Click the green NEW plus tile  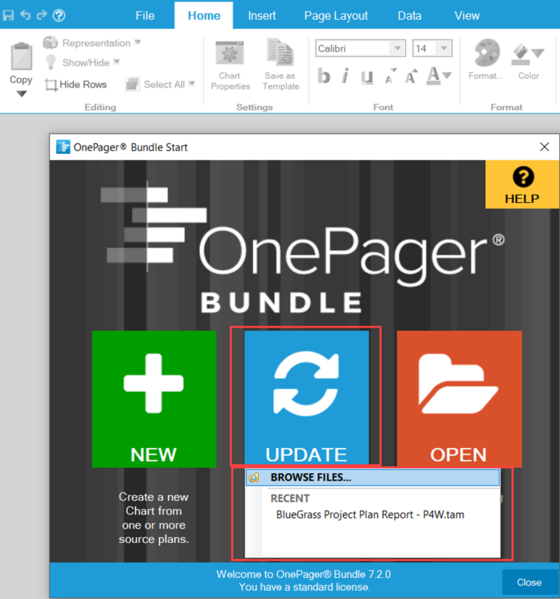click(154, 399)
